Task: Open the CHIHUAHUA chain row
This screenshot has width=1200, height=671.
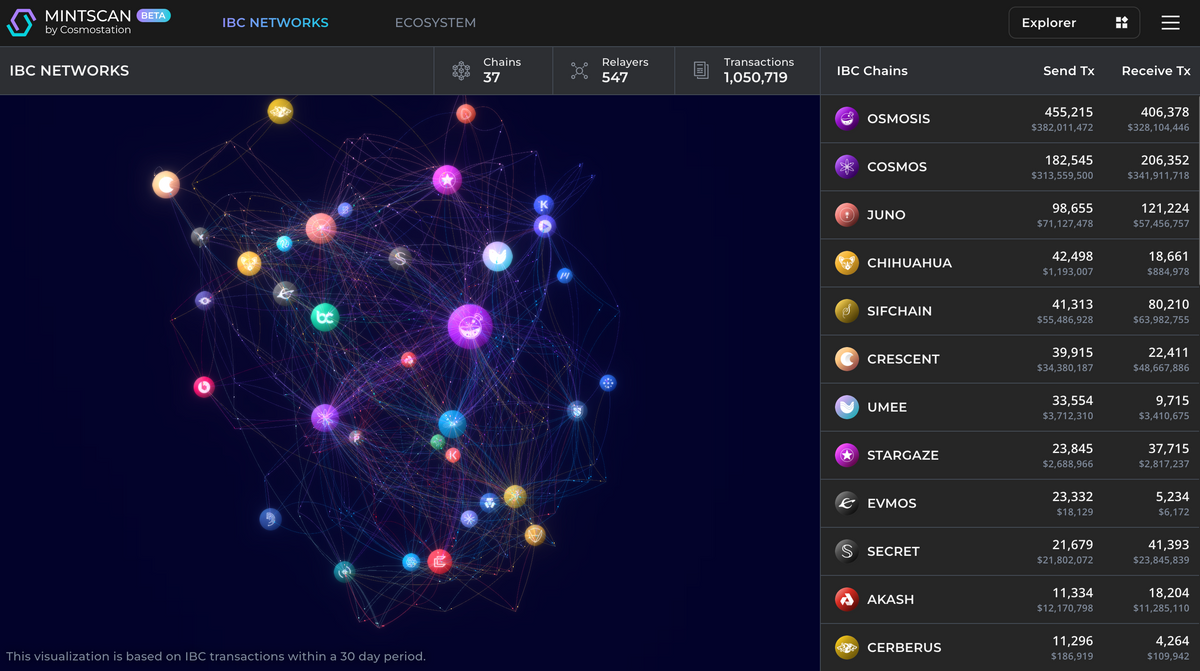Action: [1010, 263]
